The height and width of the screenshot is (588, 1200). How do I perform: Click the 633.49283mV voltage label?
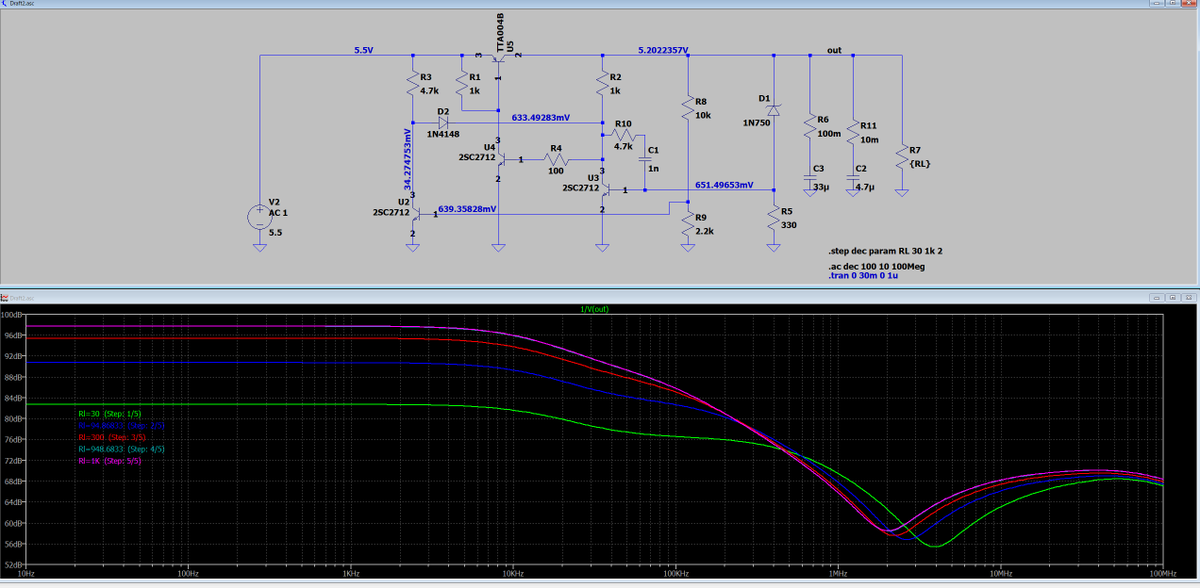click(541, 117)
